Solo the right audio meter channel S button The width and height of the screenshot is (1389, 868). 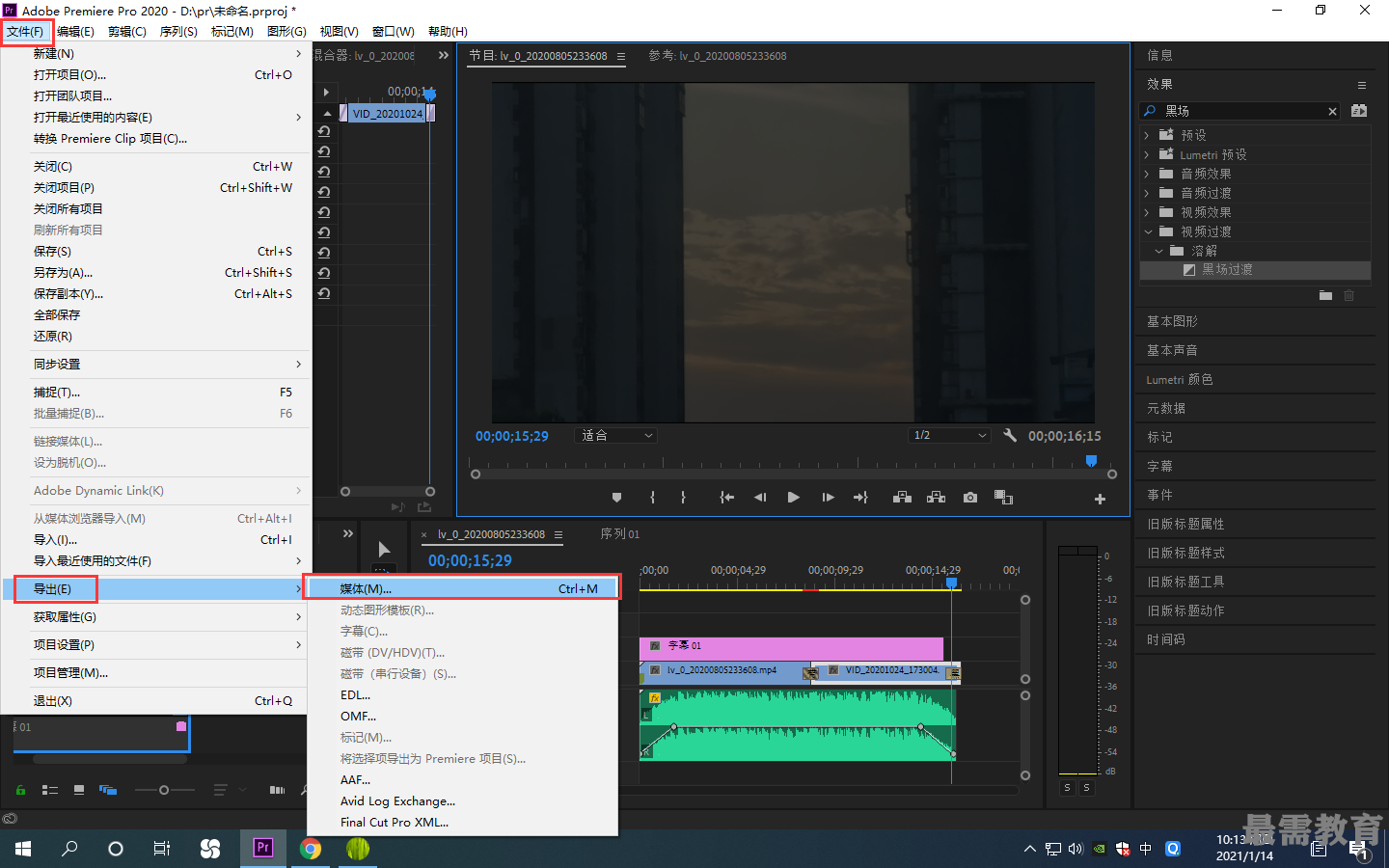click(x=1086, y=788)
